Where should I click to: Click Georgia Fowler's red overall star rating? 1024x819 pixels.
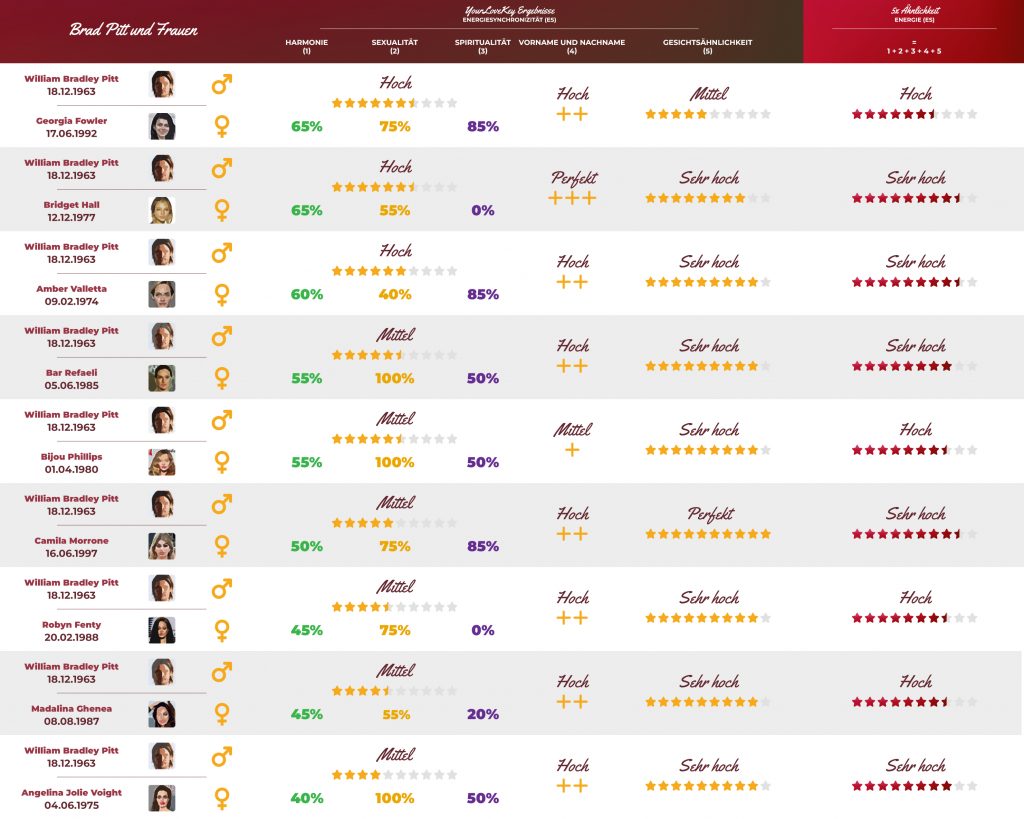(914, 114)
